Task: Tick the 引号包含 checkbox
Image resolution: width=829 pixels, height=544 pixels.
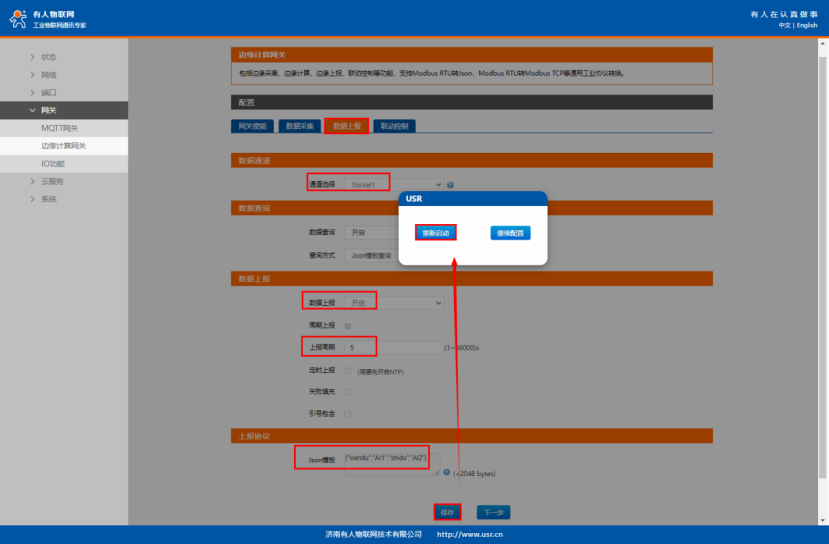Action: tap(348, 413)
